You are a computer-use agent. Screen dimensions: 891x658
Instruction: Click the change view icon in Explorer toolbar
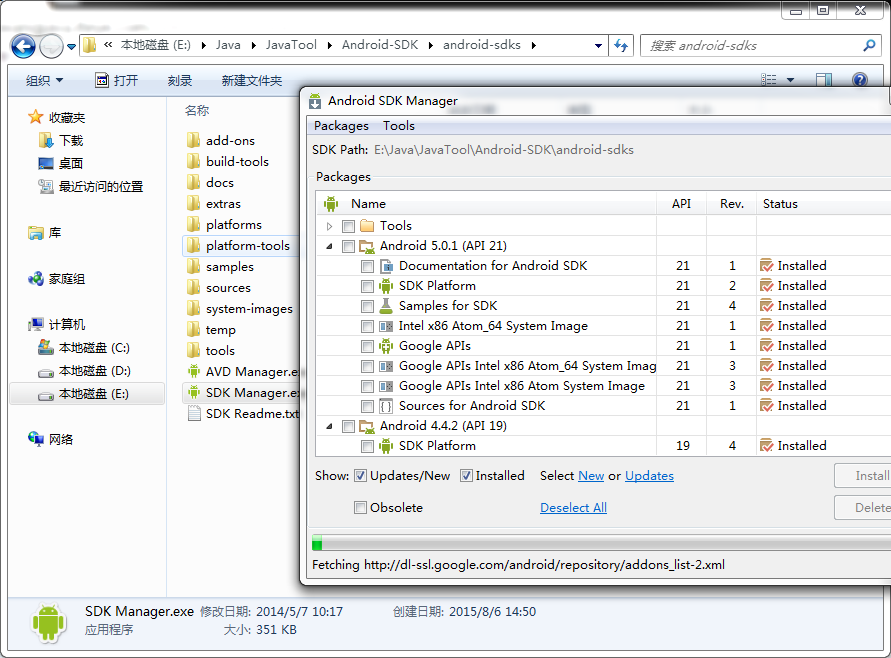click(x=768, y=80)
